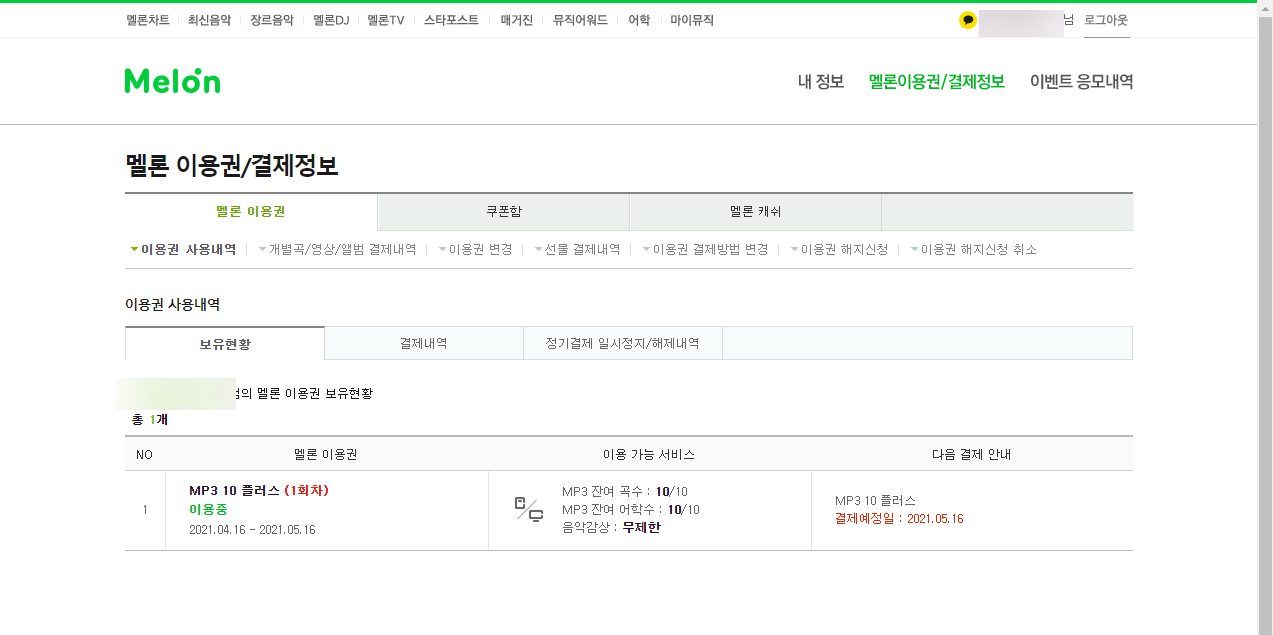Open 매거진 in top menu
The width and height of the screenshot is (1273, 635).
[518, 20]
